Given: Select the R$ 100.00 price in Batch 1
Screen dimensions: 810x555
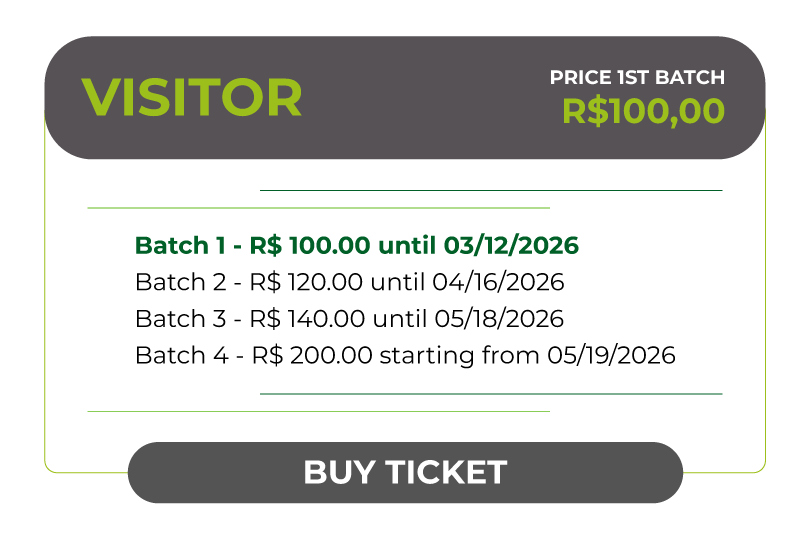Looking at the screenshot, I should coord(308,246).
